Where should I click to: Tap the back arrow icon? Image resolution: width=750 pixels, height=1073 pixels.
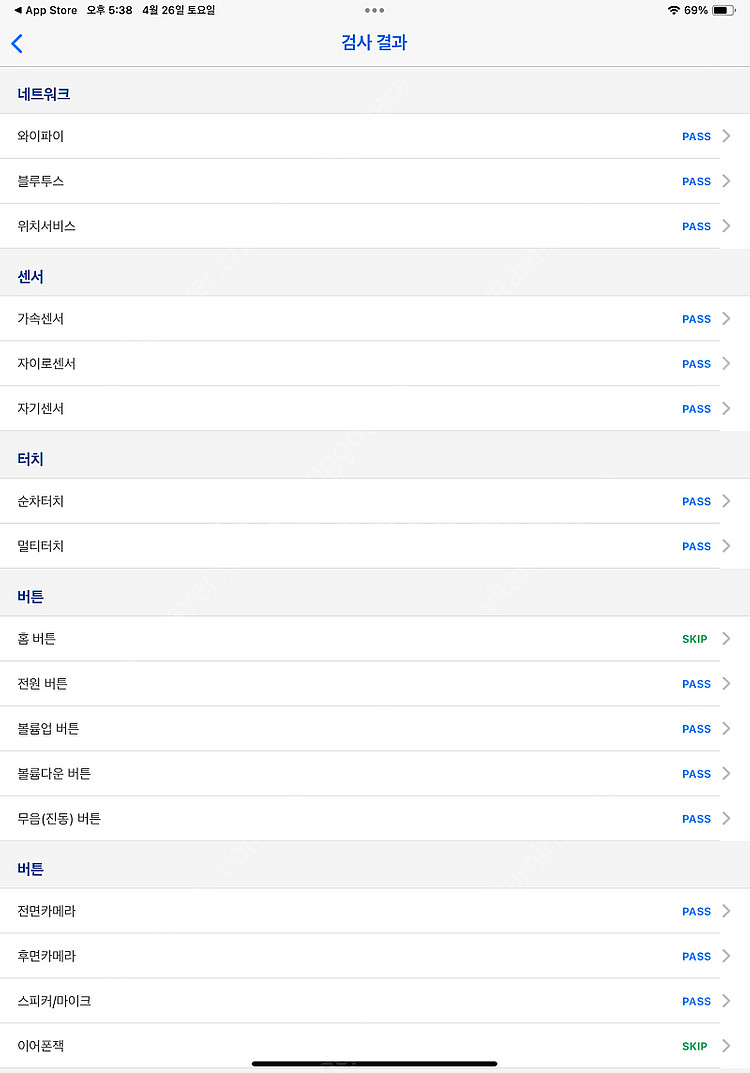[17, 43]
